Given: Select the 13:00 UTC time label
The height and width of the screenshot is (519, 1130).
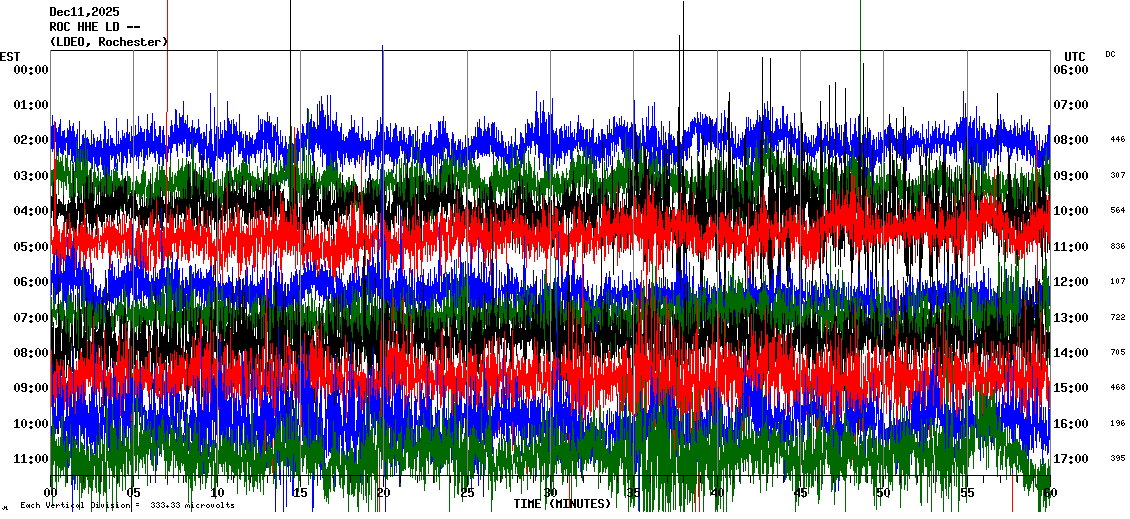Looking at the screenshot, I should [x=1071, y=317].
